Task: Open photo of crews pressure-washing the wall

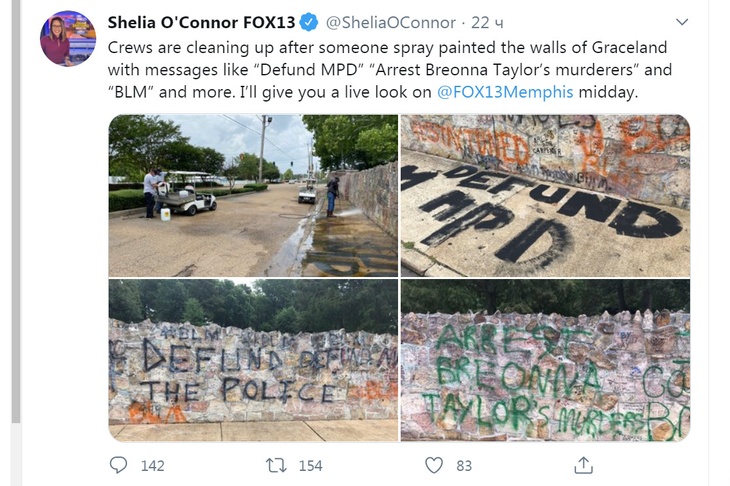Action: pos(253,195)
